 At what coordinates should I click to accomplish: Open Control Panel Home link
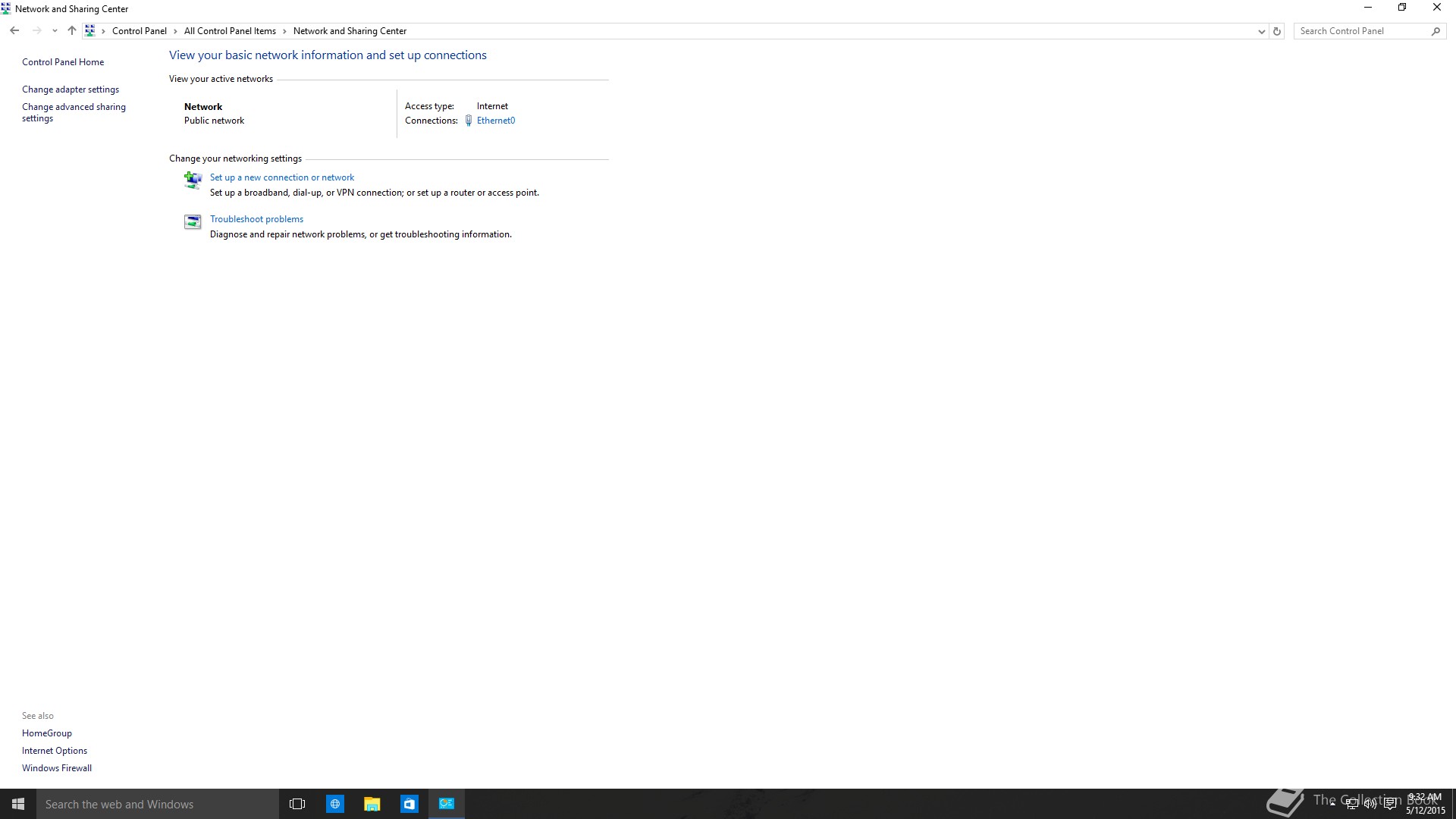point(63,62)
